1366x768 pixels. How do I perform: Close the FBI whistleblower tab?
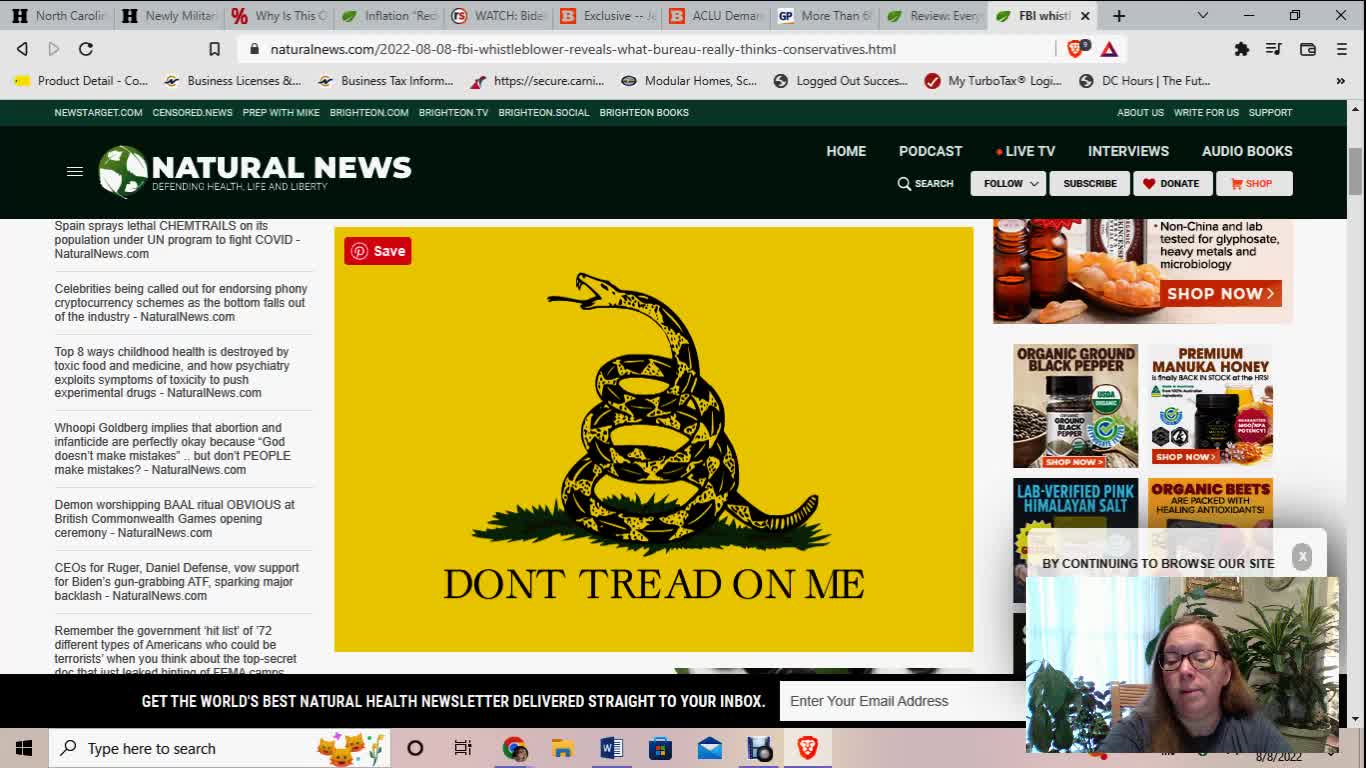pyautogui.click(x=1085, y=16)
